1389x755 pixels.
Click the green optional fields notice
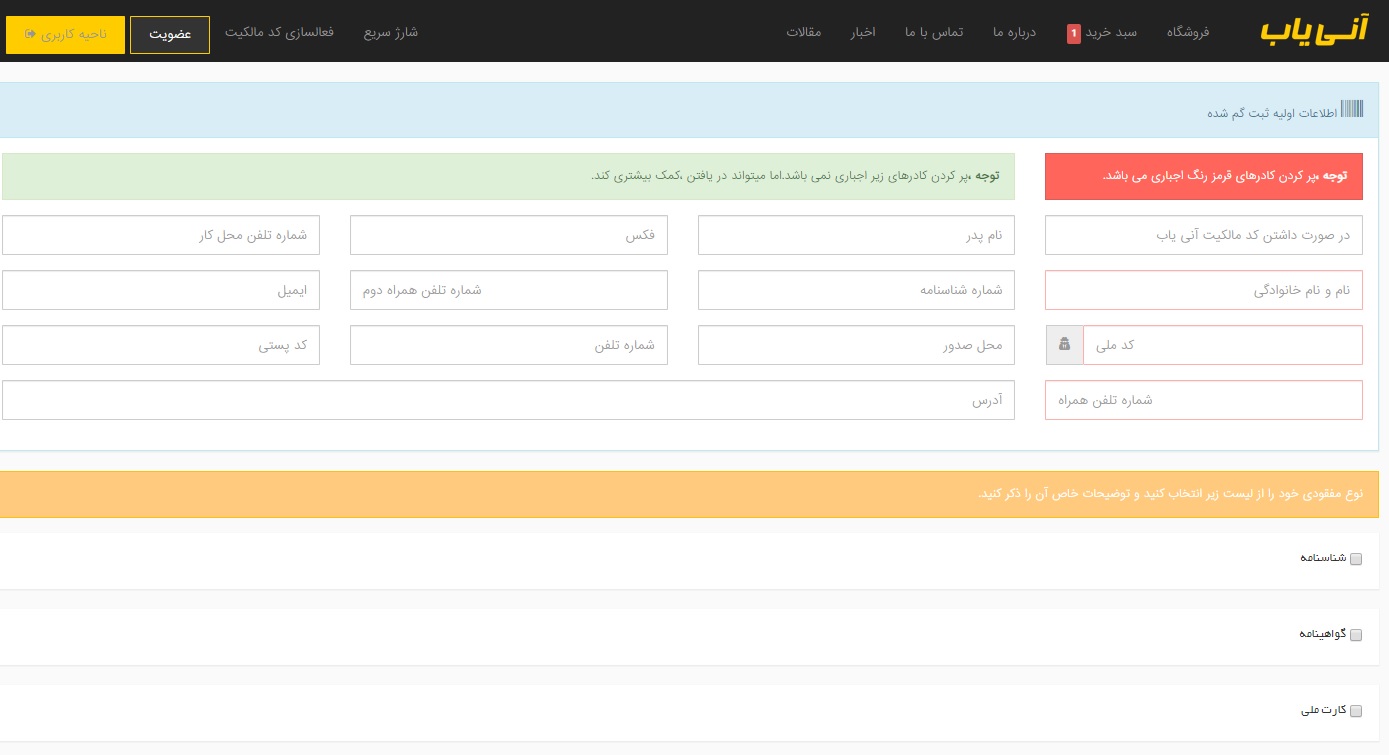pos(508,176)
